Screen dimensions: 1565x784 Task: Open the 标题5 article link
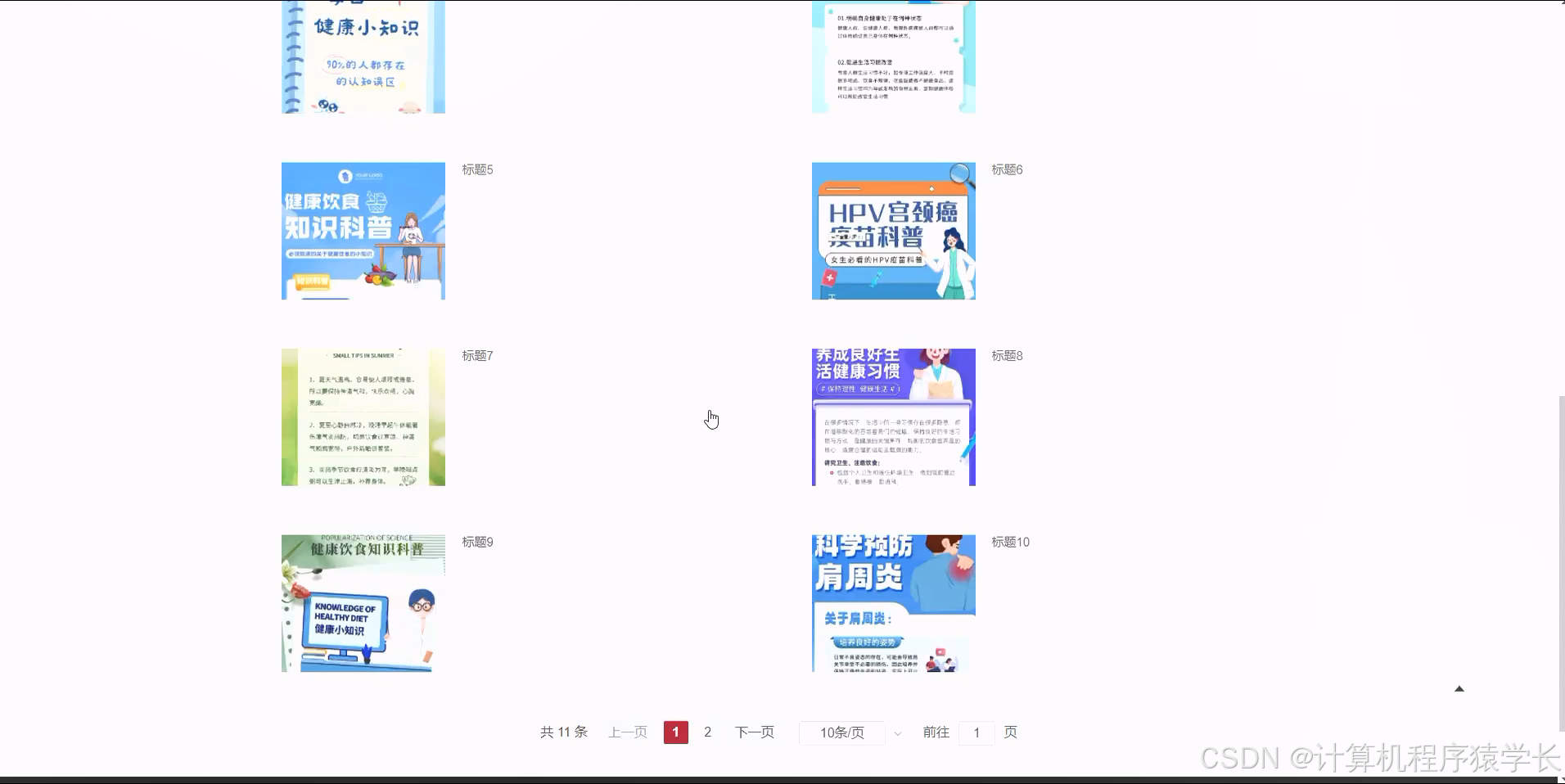pos(477,169)
